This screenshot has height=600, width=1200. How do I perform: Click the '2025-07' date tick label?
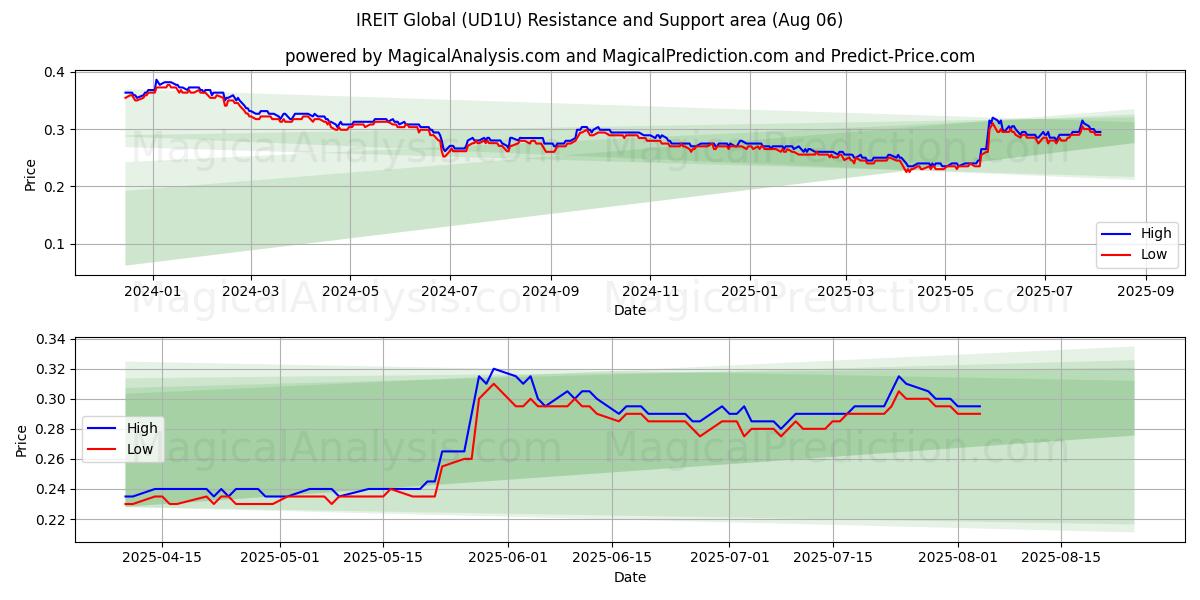pyautogui.click(x=1045, y=291)
